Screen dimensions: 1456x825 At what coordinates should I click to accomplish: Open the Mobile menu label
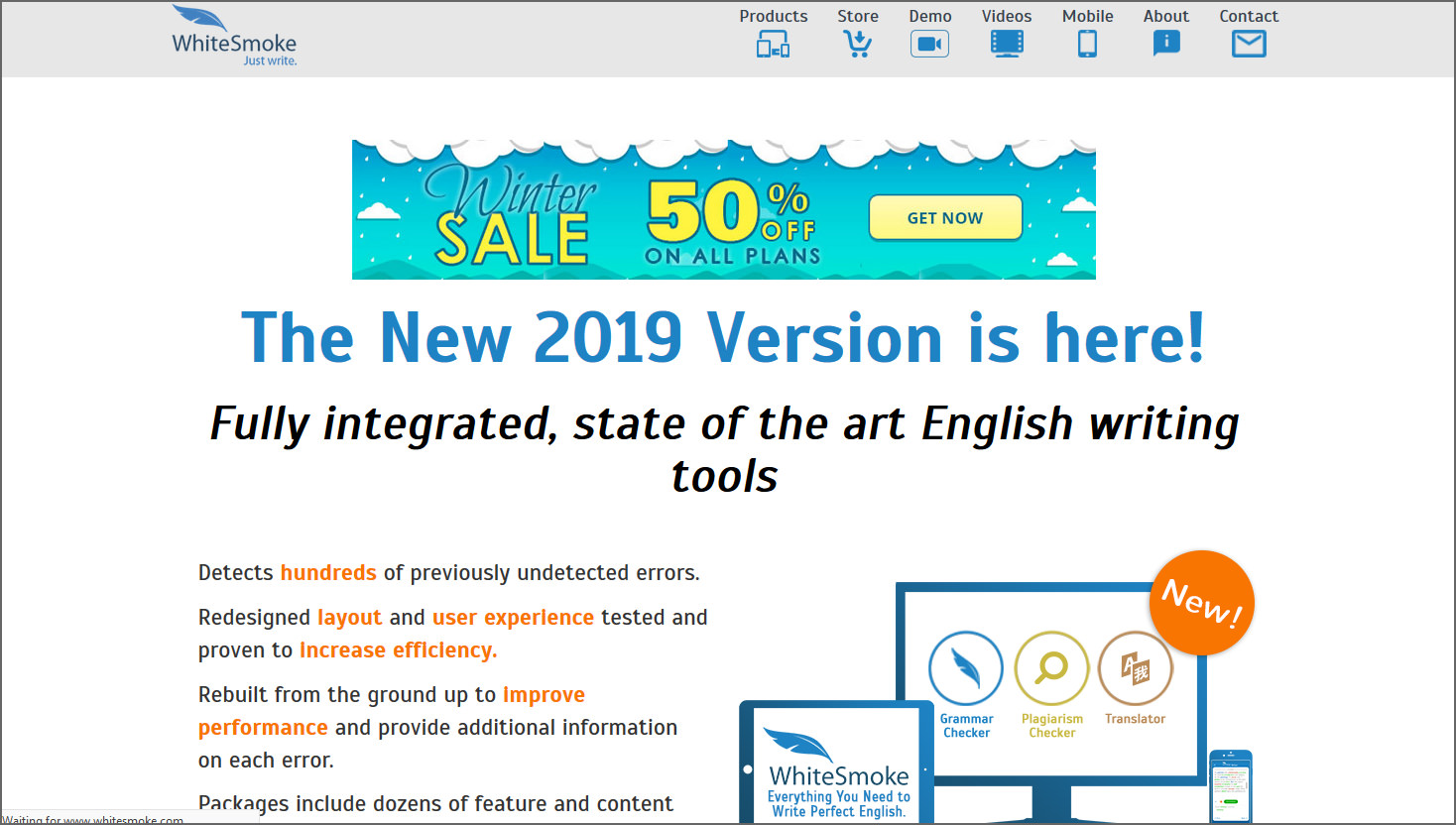1088,16
